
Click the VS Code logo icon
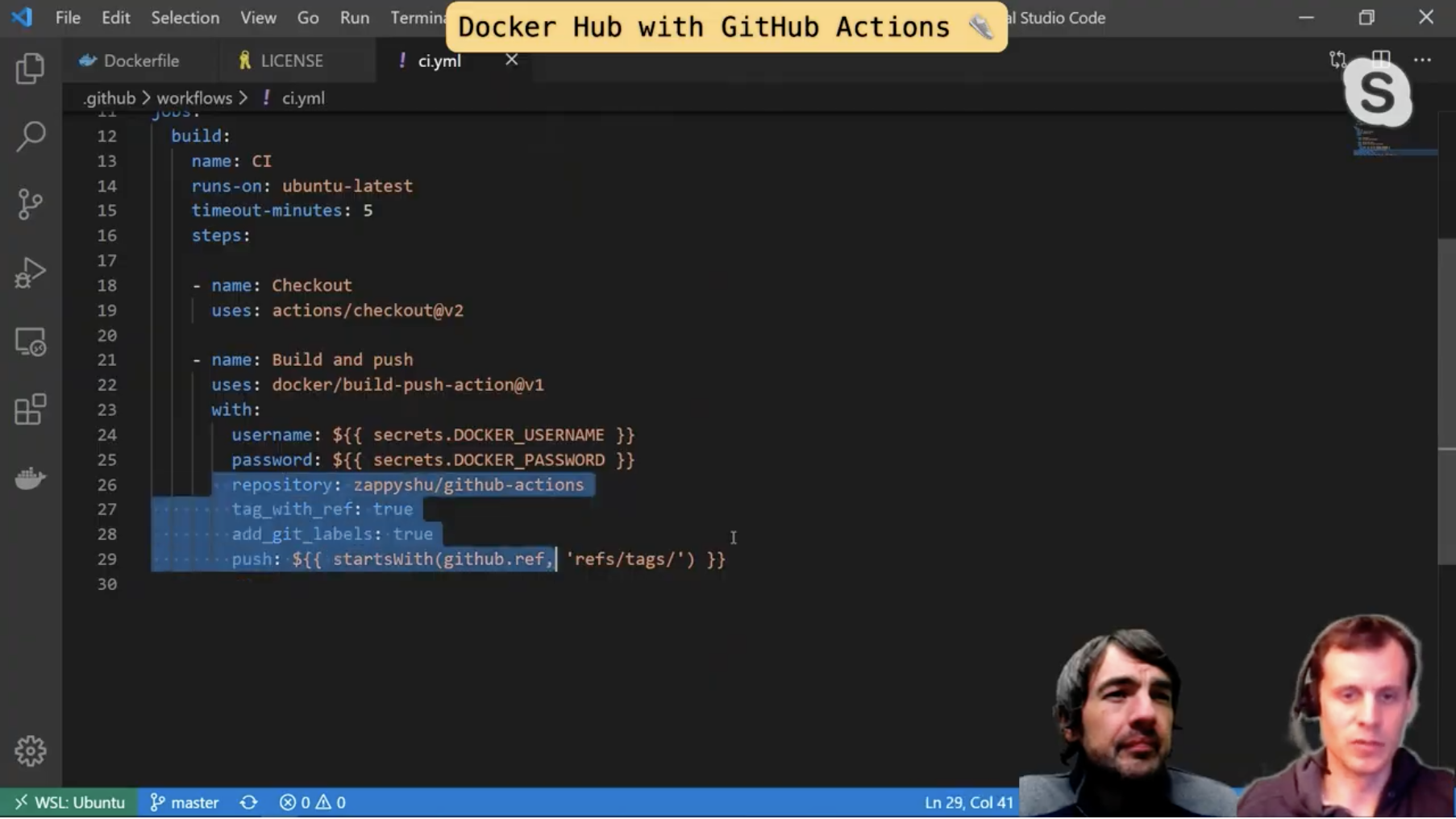pyautogui.click(x=22, y=17)
